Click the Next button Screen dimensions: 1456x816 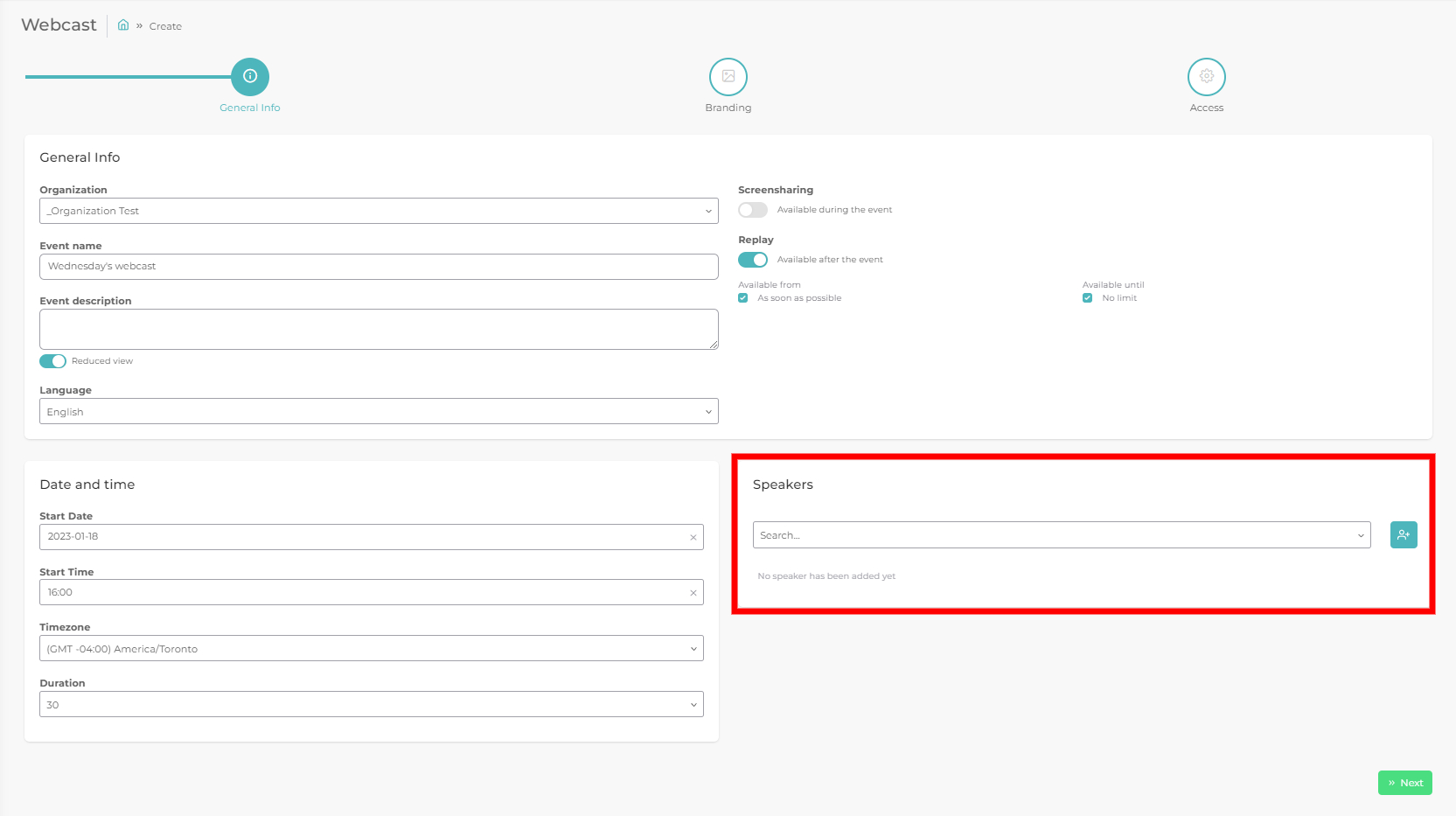click(x=1405, y=783)
